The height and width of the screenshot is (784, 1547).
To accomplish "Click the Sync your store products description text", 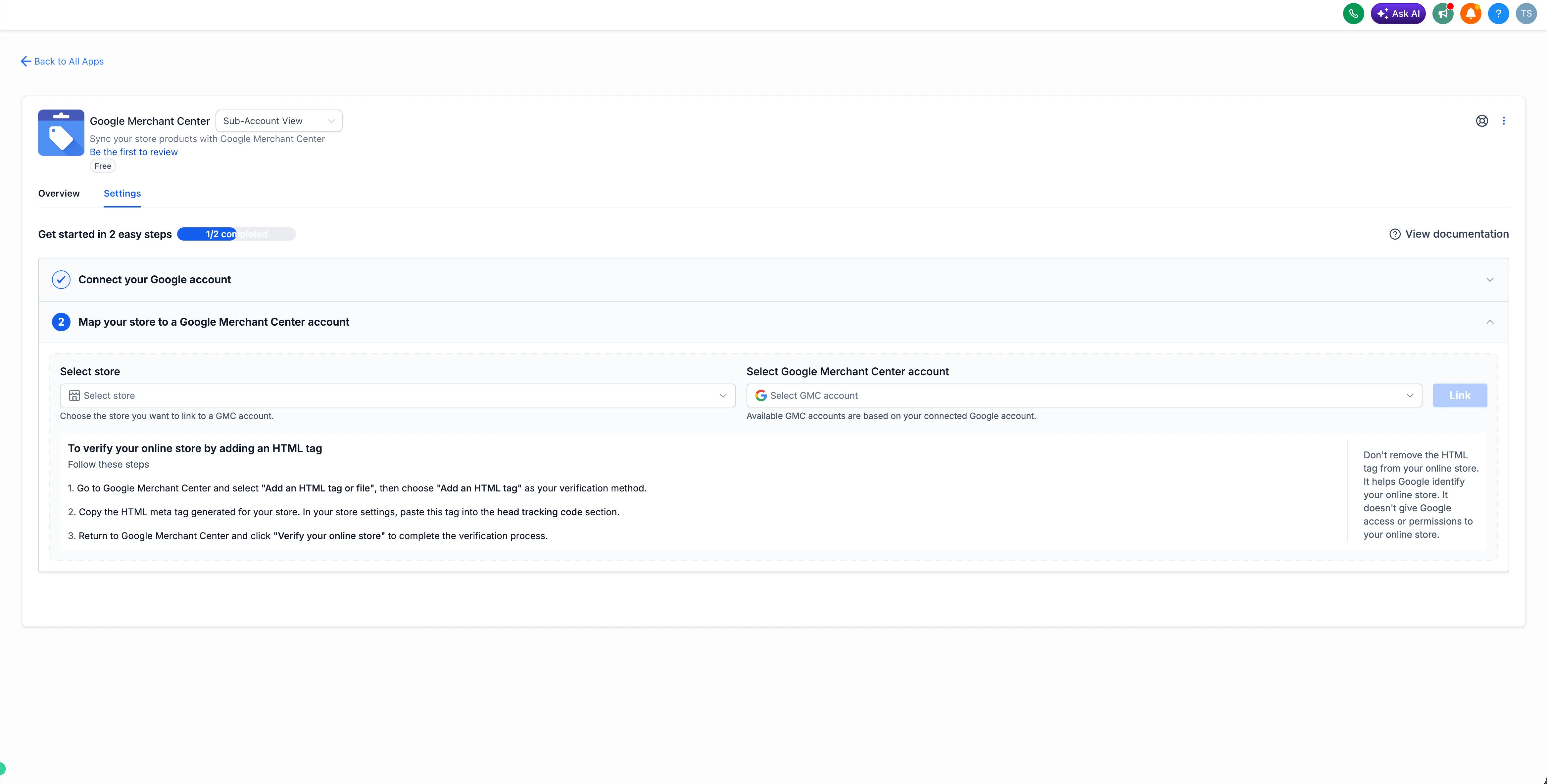I will pos(207,139).
